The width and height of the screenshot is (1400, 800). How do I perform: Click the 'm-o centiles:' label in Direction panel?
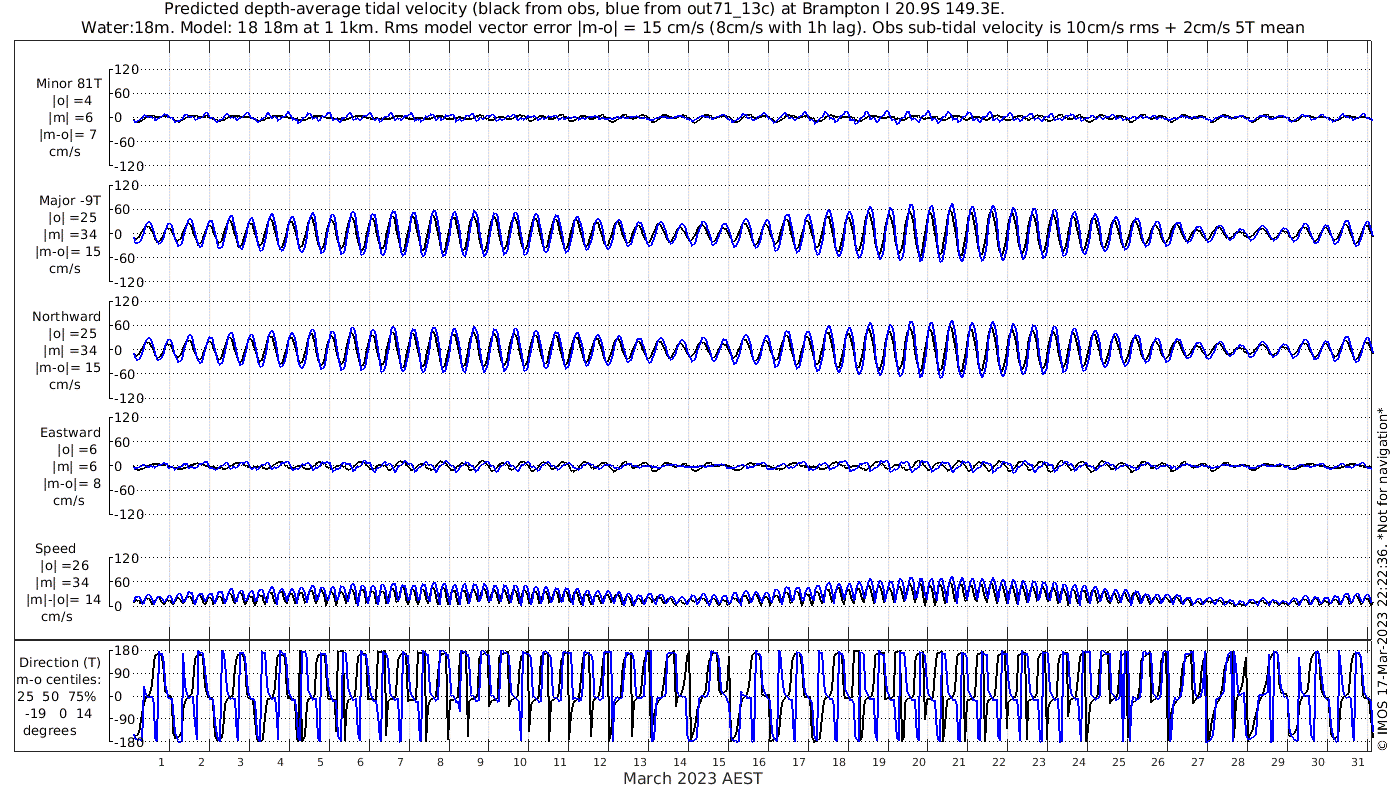60,679
